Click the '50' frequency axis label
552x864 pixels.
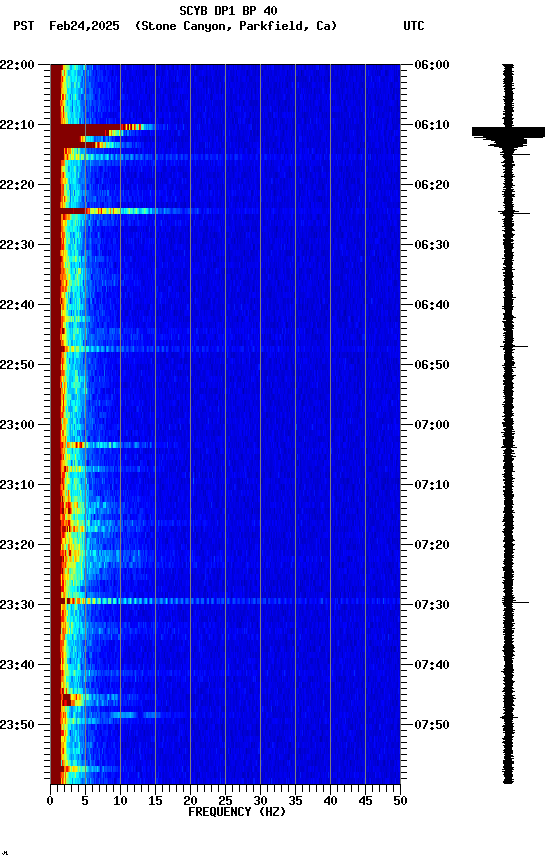pos(401,801)
